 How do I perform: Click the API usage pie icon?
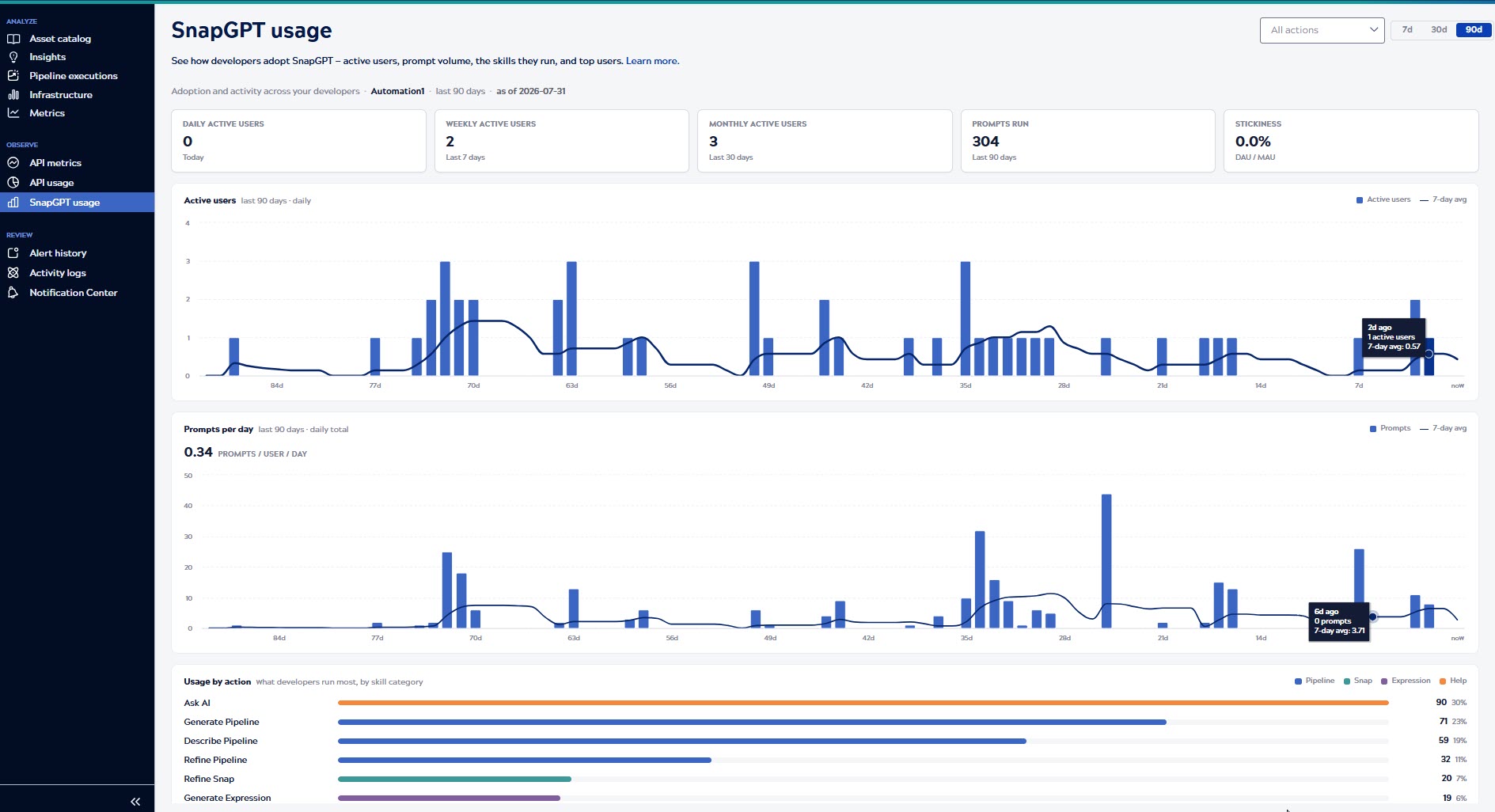(13, 182)
